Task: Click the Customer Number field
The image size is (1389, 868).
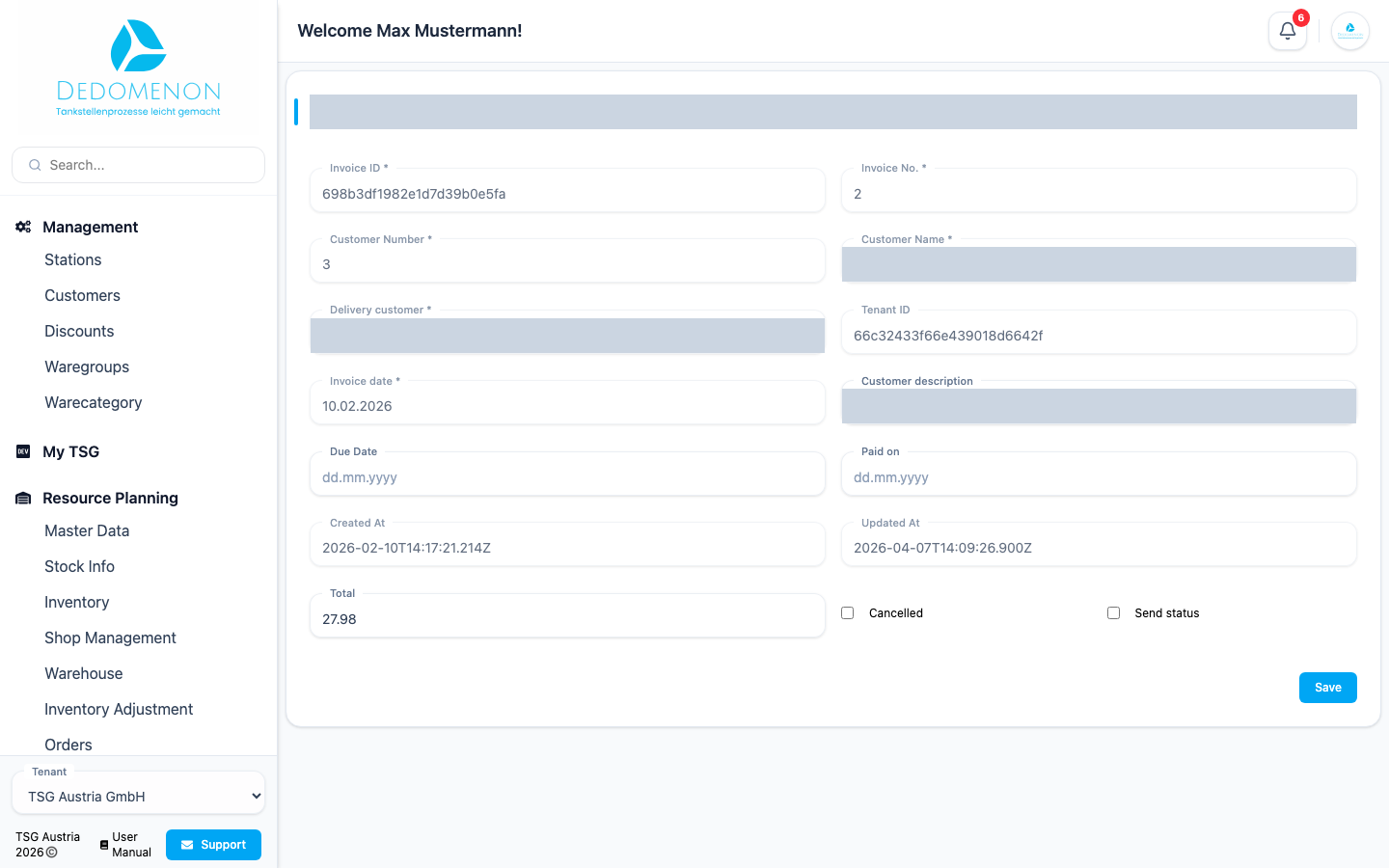Action: (567, 260)
